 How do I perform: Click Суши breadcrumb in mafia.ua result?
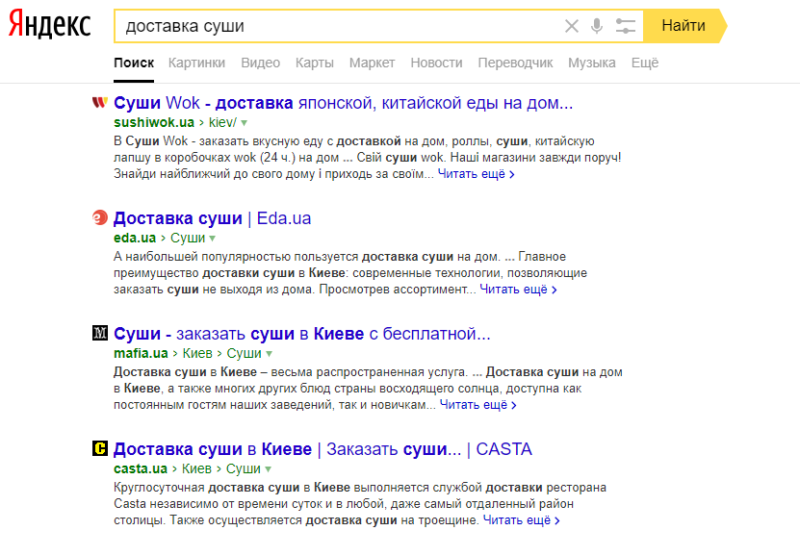point(244,353)
